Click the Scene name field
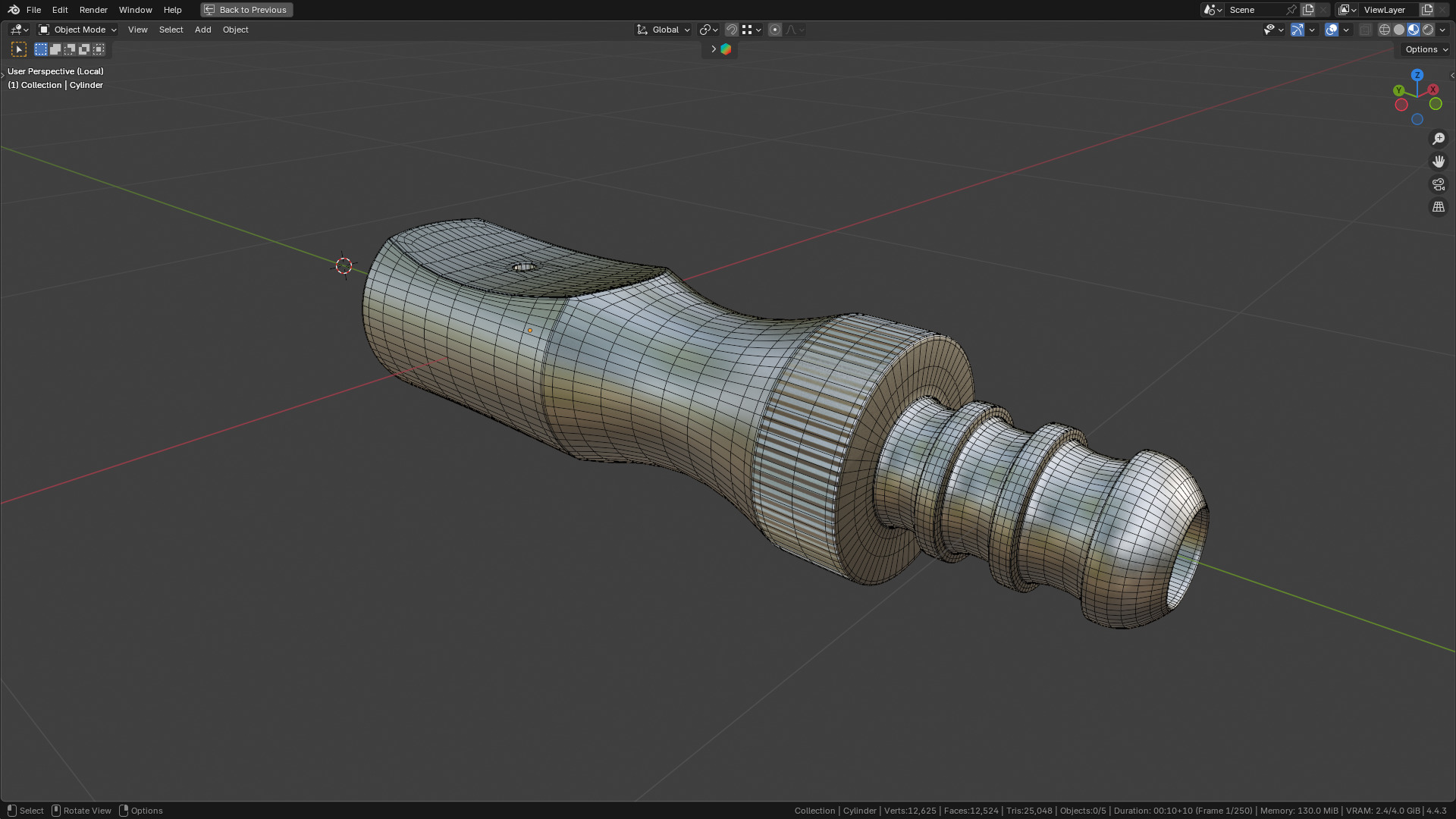Screen dimensions: 1456x819 click(x=1254, y=10)
